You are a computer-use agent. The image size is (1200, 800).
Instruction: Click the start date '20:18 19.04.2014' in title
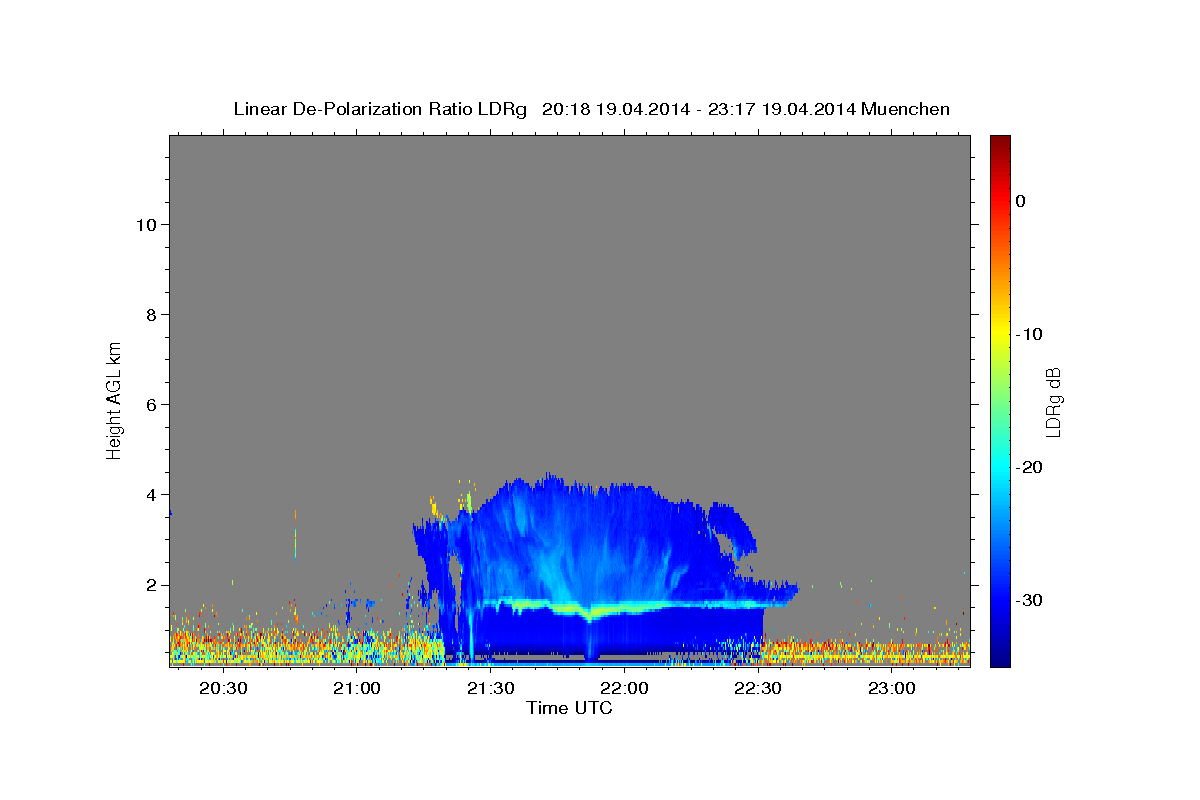pyautogui.click(x=615, y=109)
